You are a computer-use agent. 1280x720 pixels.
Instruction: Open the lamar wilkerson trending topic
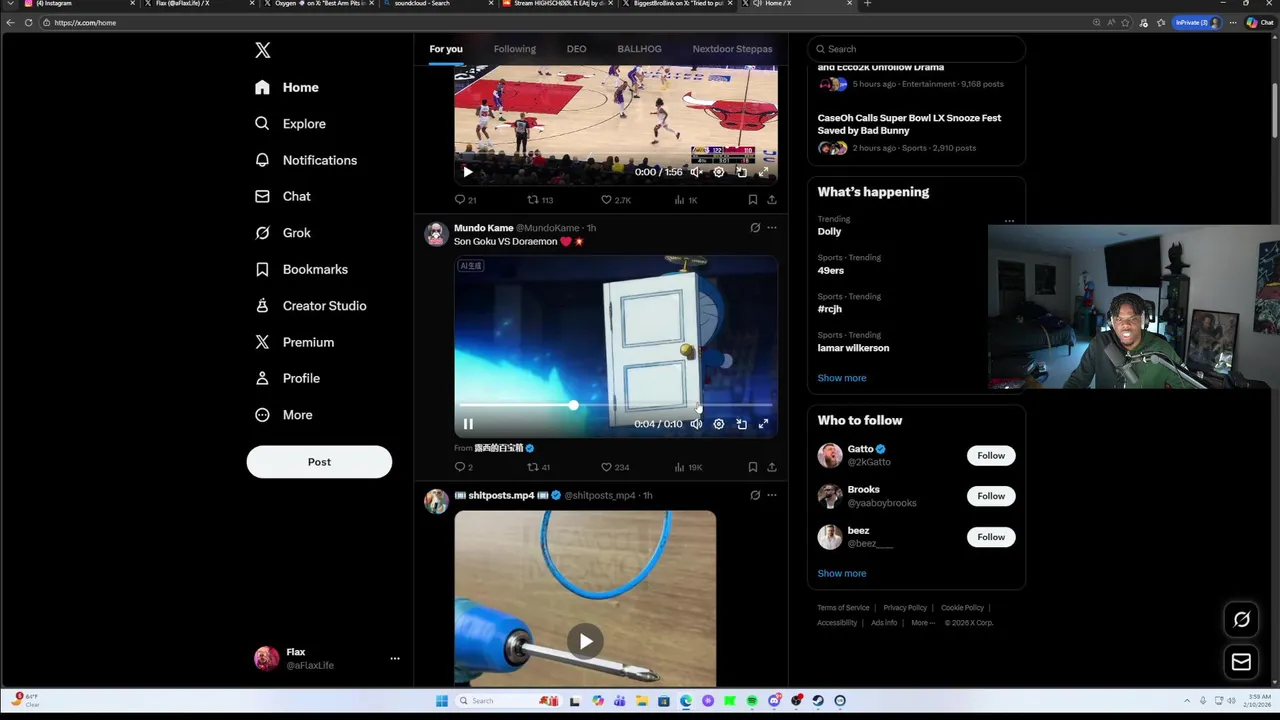pyautogui.click(x=853, y=348)
